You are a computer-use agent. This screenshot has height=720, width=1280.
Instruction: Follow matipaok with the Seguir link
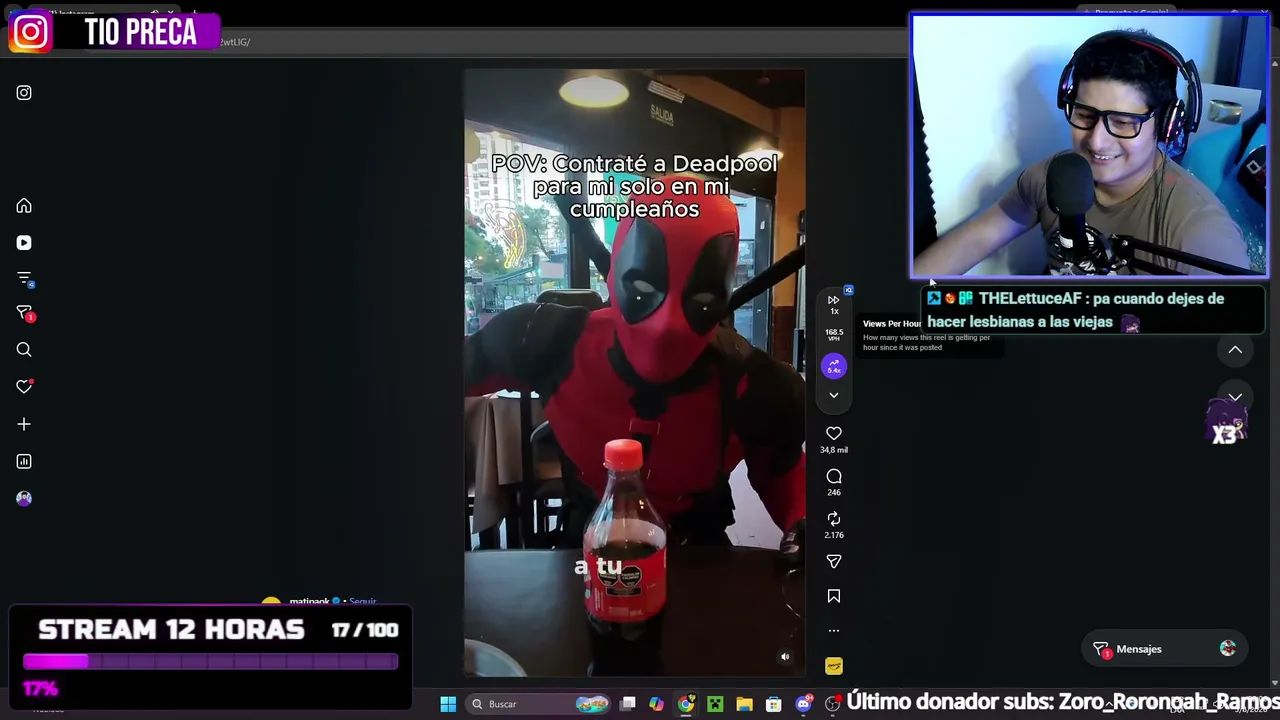363,602
